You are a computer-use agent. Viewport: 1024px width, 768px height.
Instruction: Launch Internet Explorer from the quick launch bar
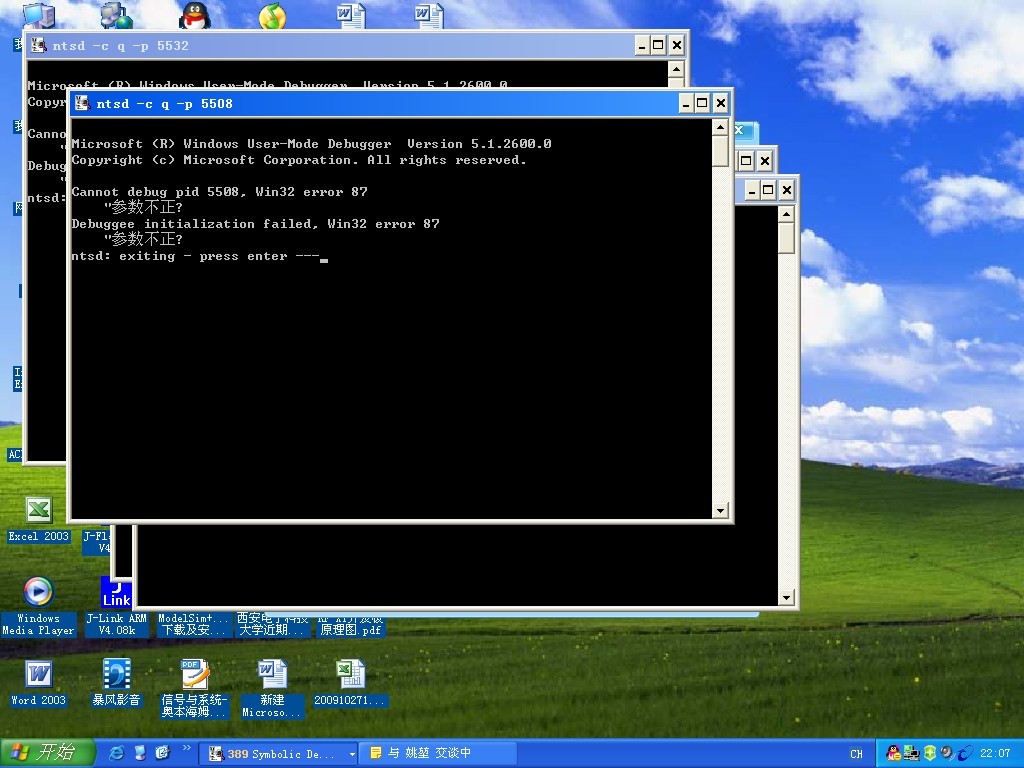point(117,753)
